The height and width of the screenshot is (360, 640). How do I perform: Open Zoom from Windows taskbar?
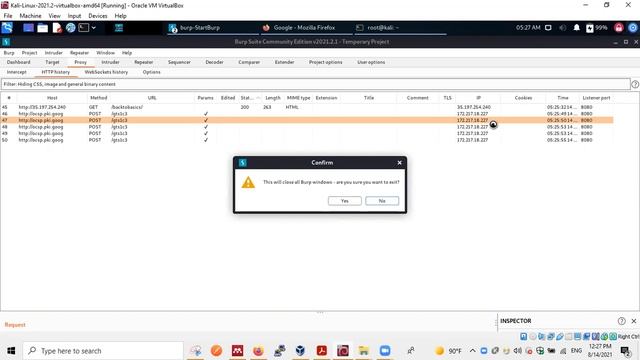tap(384, 351)
